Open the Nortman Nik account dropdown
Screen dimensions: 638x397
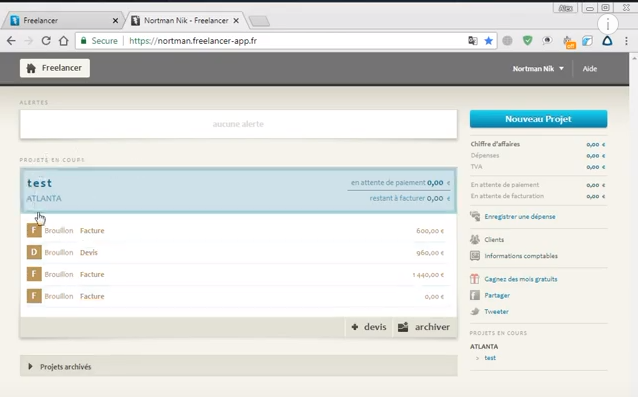click(538, 69)
